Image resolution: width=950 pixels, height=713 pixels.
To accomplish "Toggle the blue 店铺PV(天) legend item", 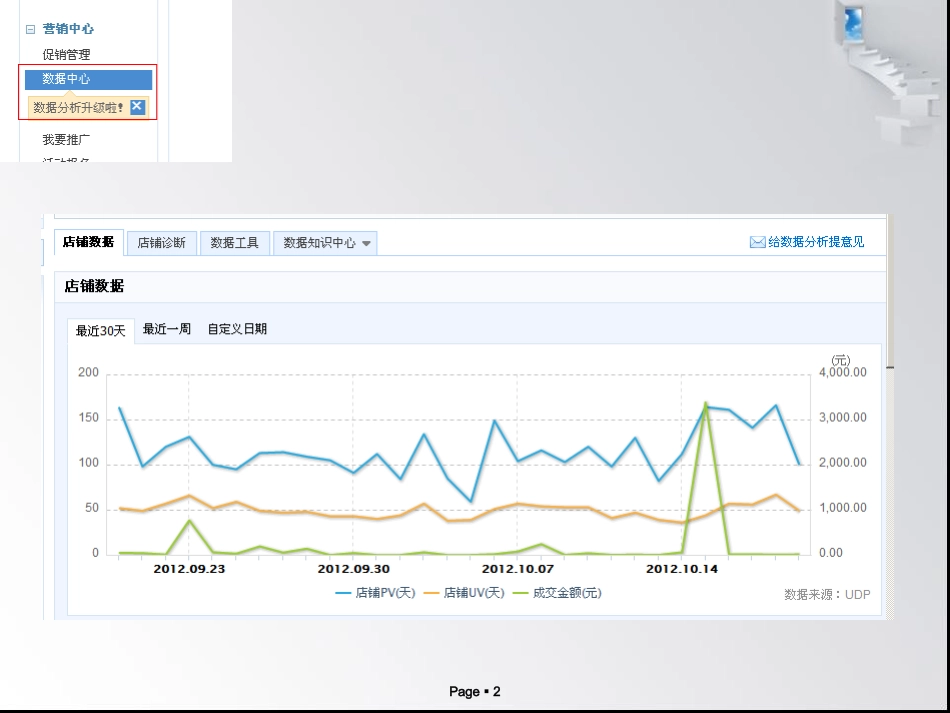I will pyautogui.click(x=376, y=593).
